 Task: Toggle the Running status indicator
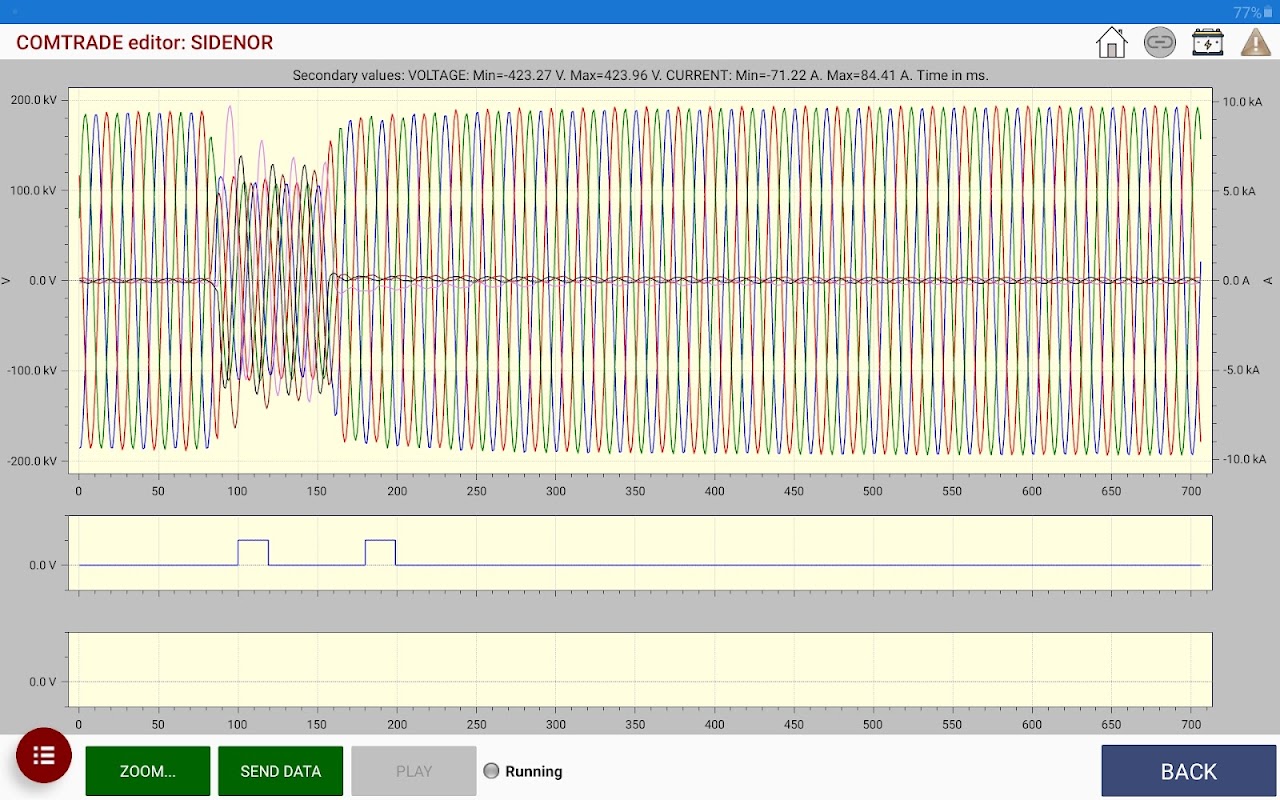491,771
